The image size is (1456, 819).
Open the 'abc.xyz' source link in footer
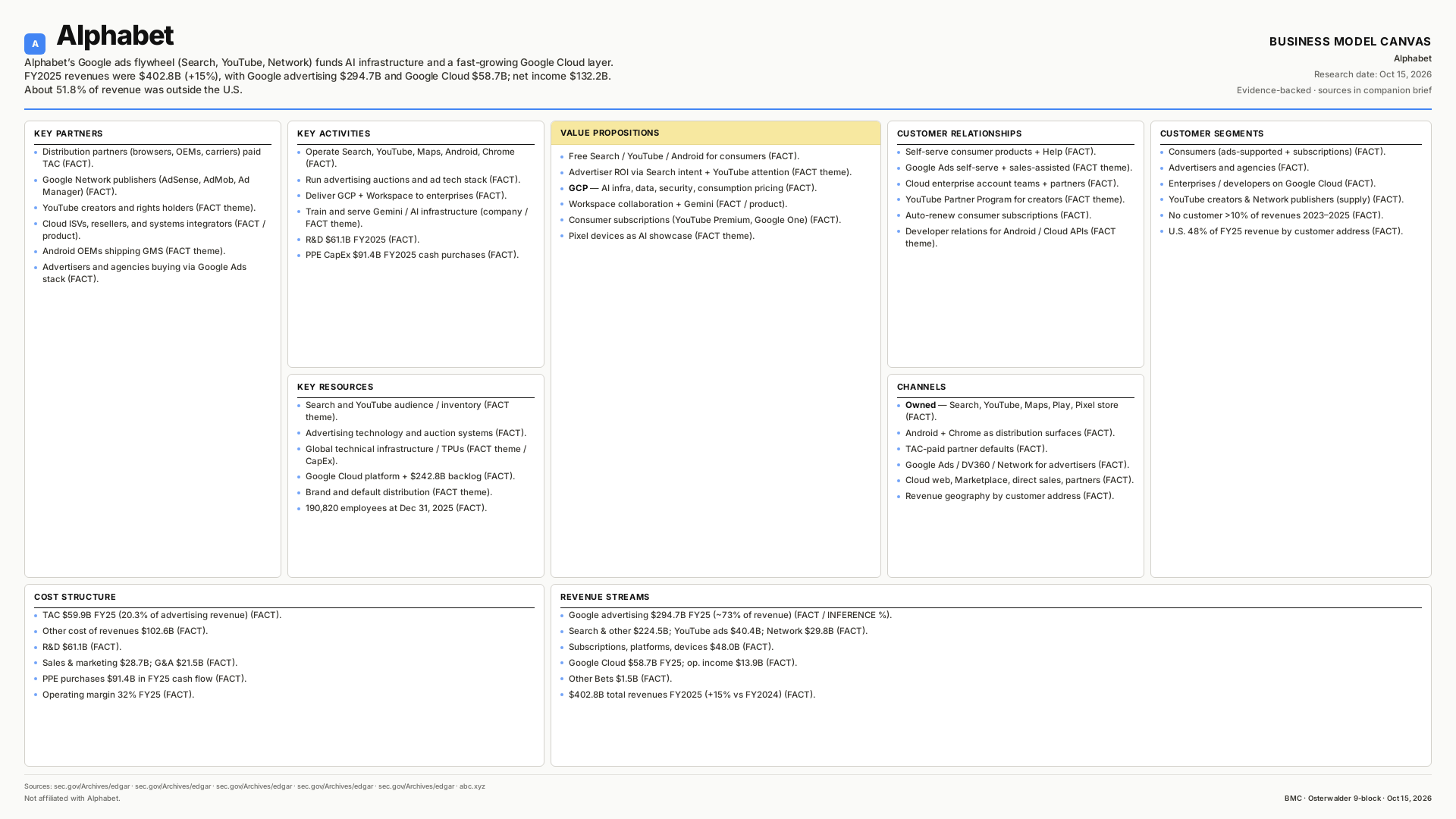tap(472, 786)
